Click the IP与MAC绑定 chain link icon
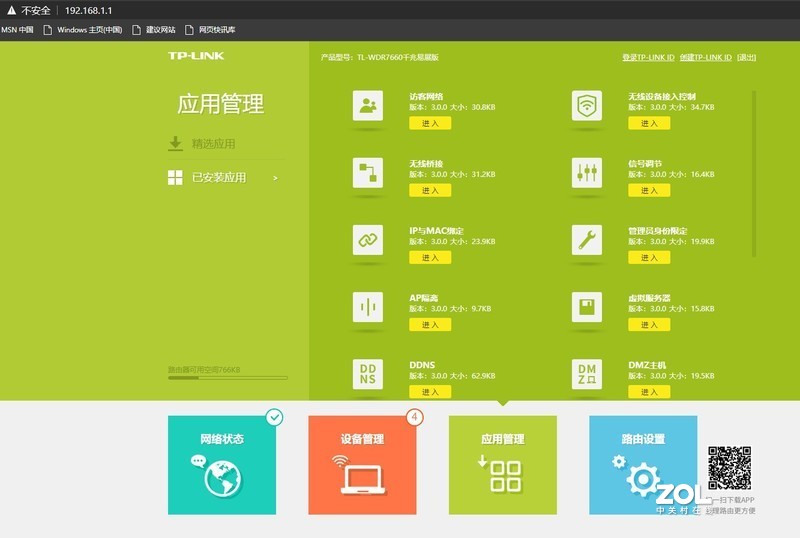Viewport: 800px width, 538px height. 367,240
